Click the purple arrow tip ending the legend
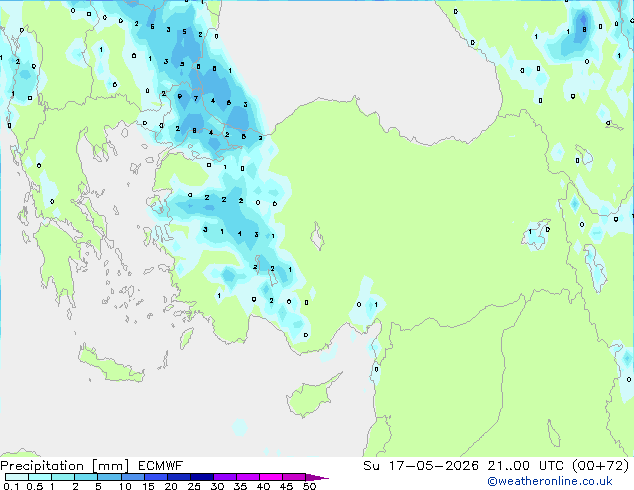Viewport: 634px width, 490px height. point(317,477)
